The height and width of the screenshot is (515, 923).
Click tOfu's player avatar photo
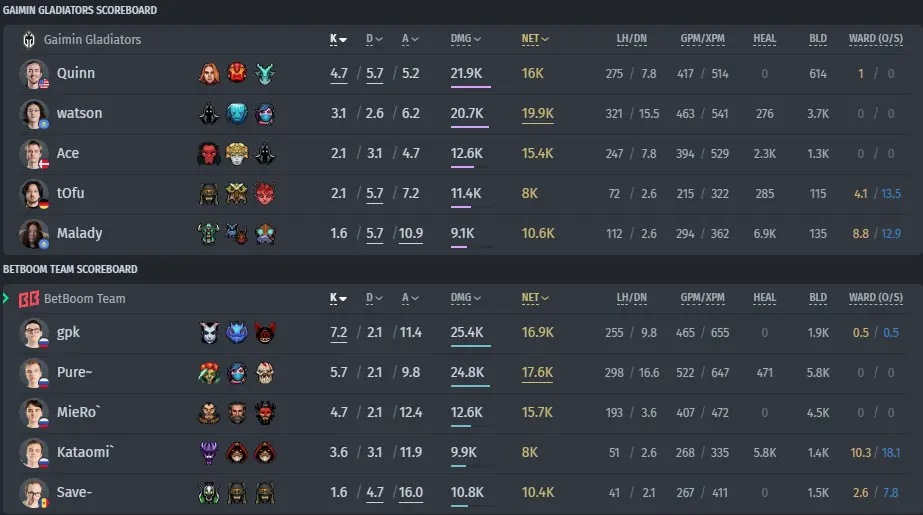(x=34, y=194)
